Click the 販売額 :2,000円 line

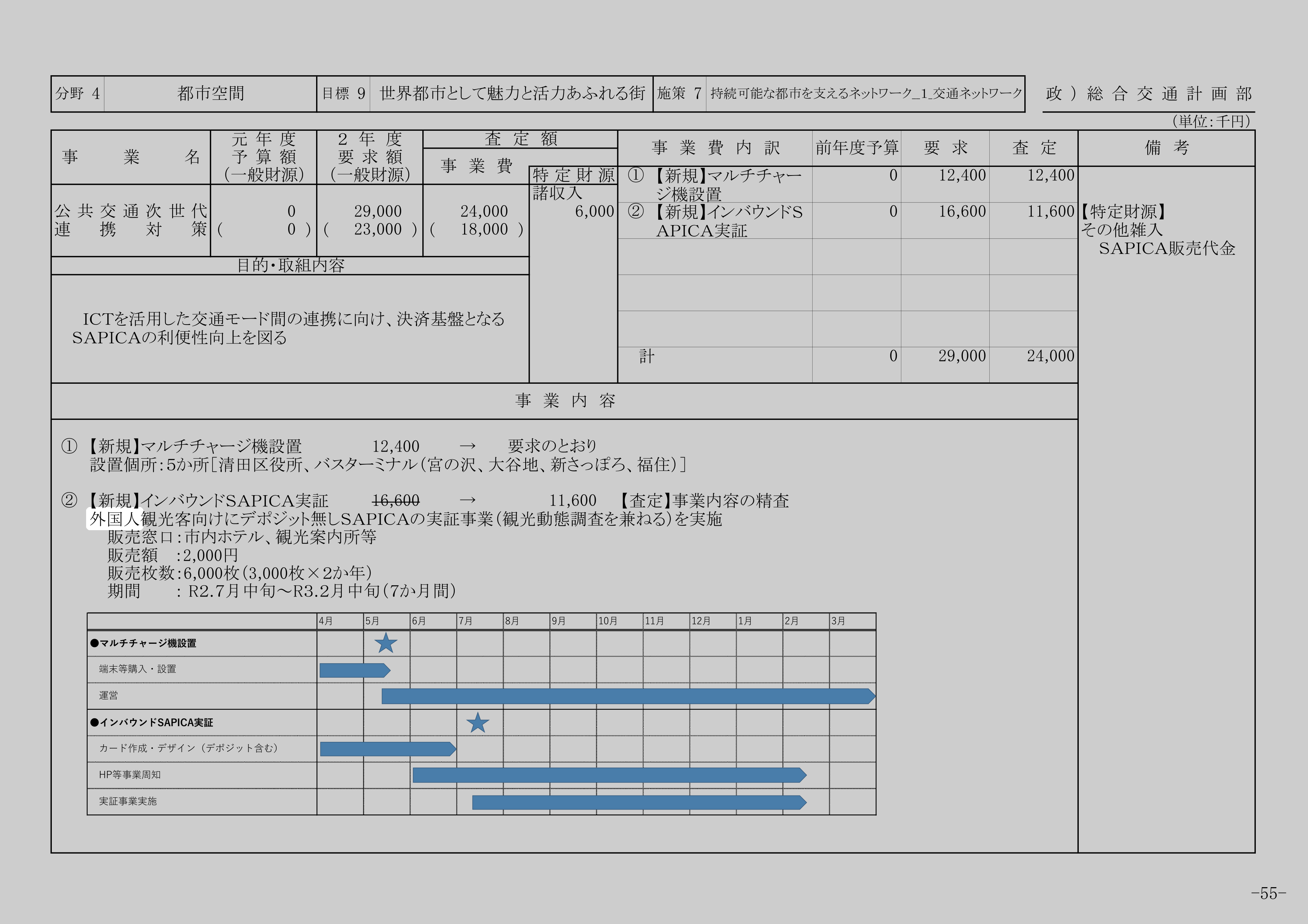173,555
